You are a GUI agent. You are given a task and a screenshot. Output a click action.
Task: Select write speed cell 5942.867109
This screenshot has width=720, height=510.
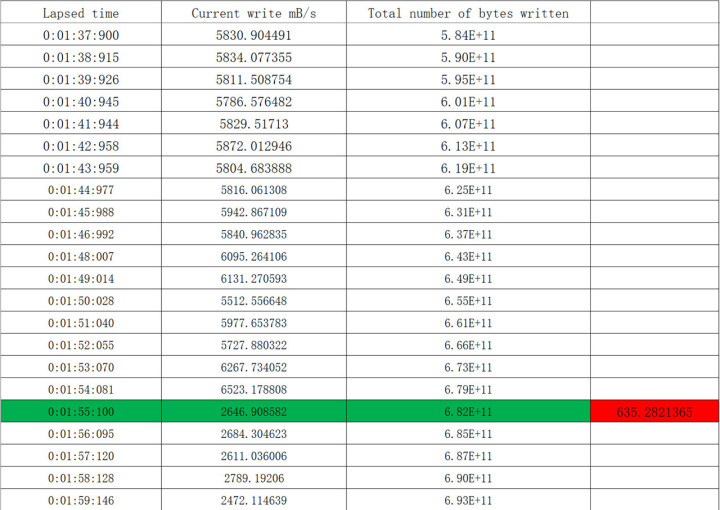(254, 212)
